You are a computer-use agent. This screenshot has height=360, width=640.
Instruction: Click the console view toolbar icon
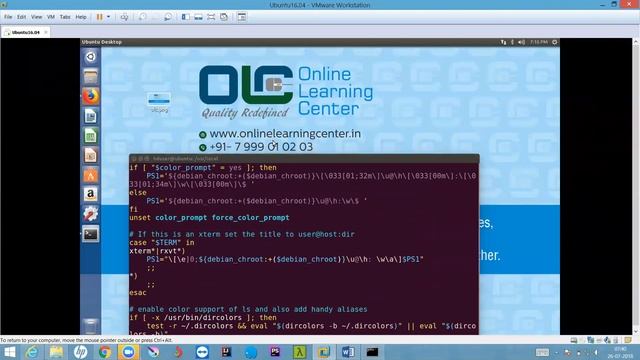[x=242, y=17]
